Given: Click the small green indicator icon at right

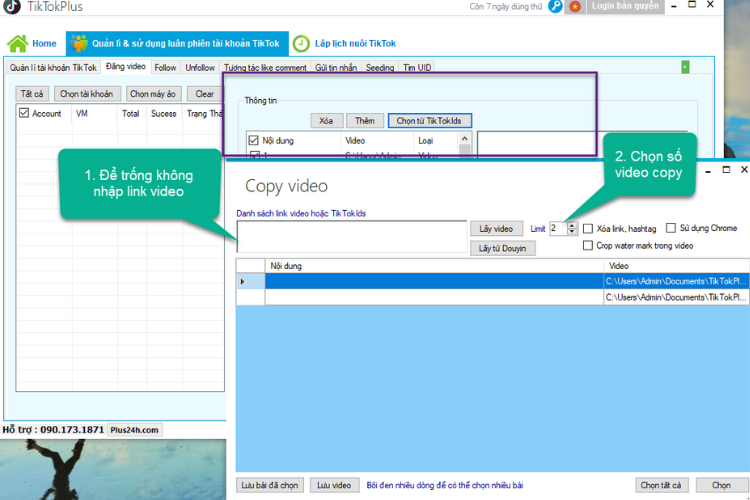Looking at the screenshot, I should (x=685, y=67).
